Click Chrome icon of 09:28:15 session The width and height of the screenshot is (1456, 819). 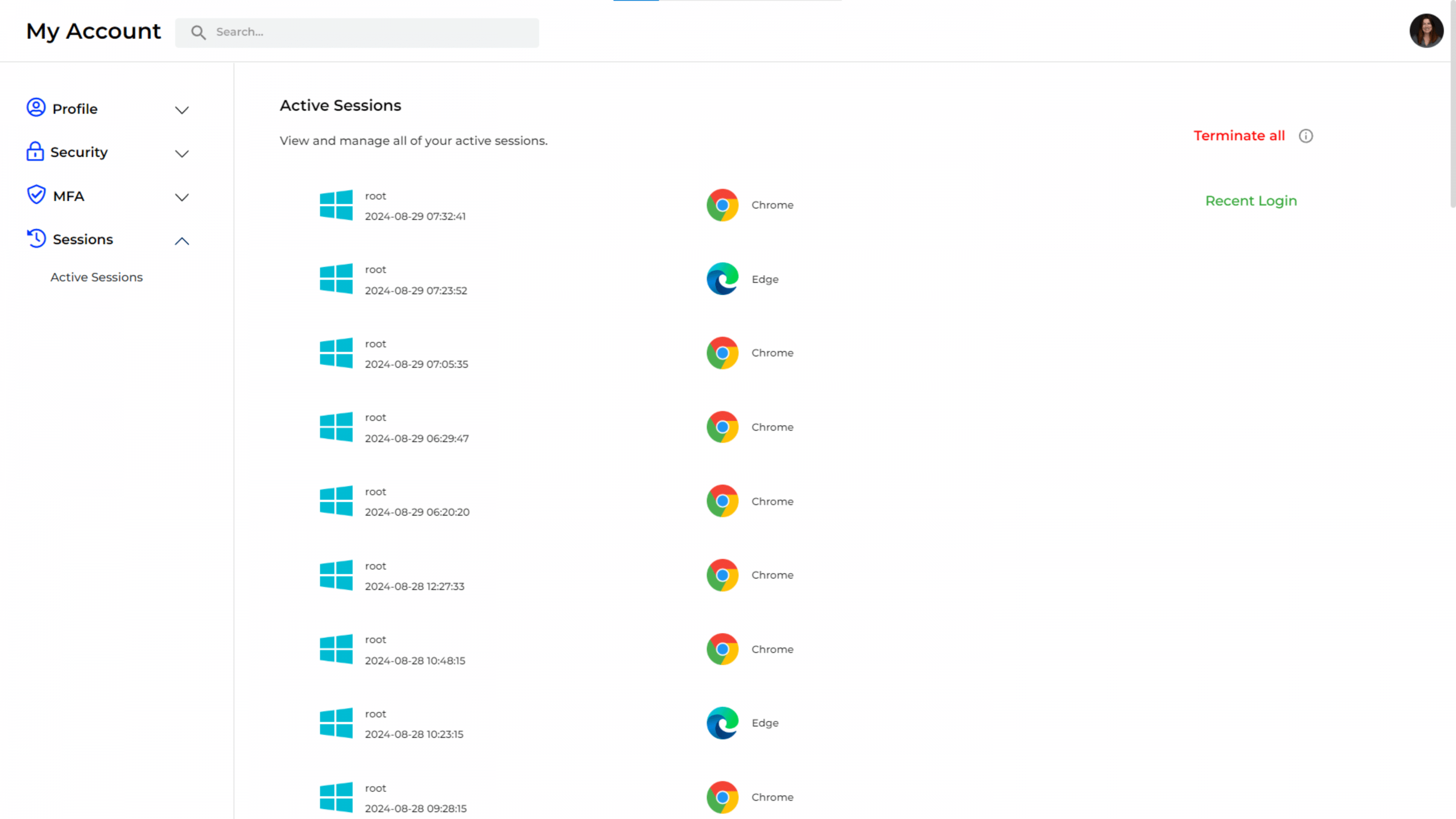pyautogui.click(x=722, y=797)
